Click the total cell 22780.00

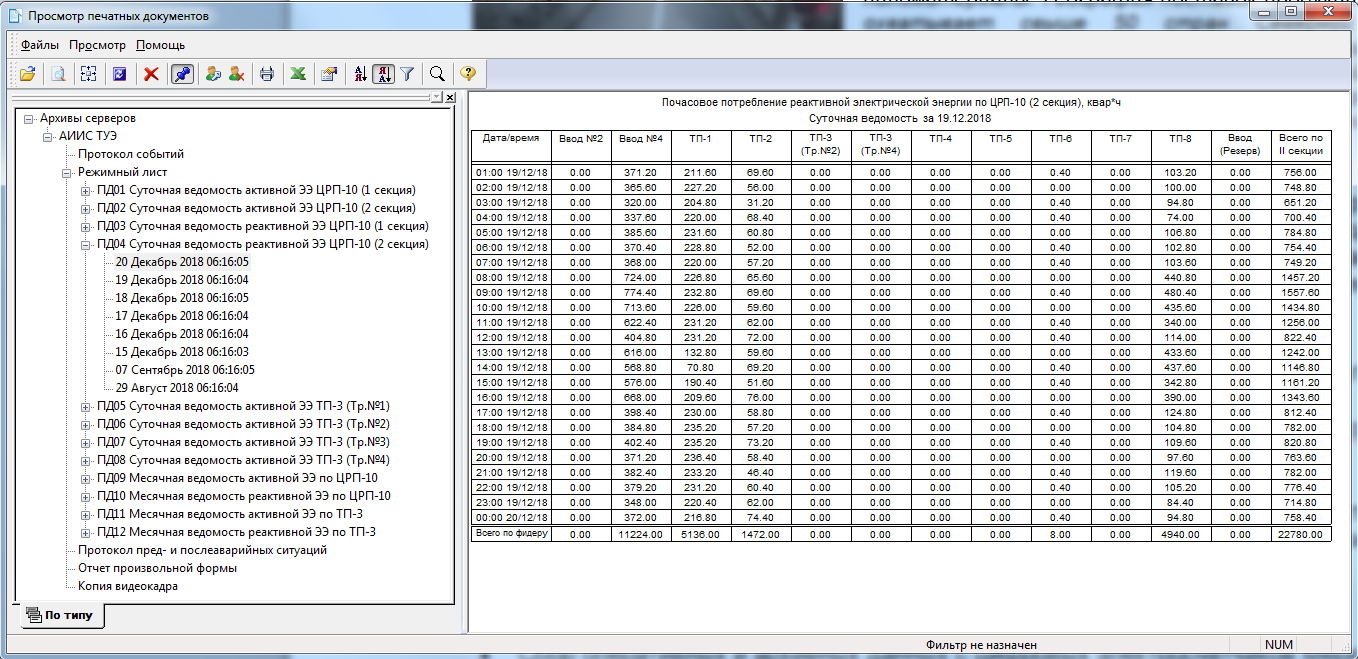[x=1301, y=535]
